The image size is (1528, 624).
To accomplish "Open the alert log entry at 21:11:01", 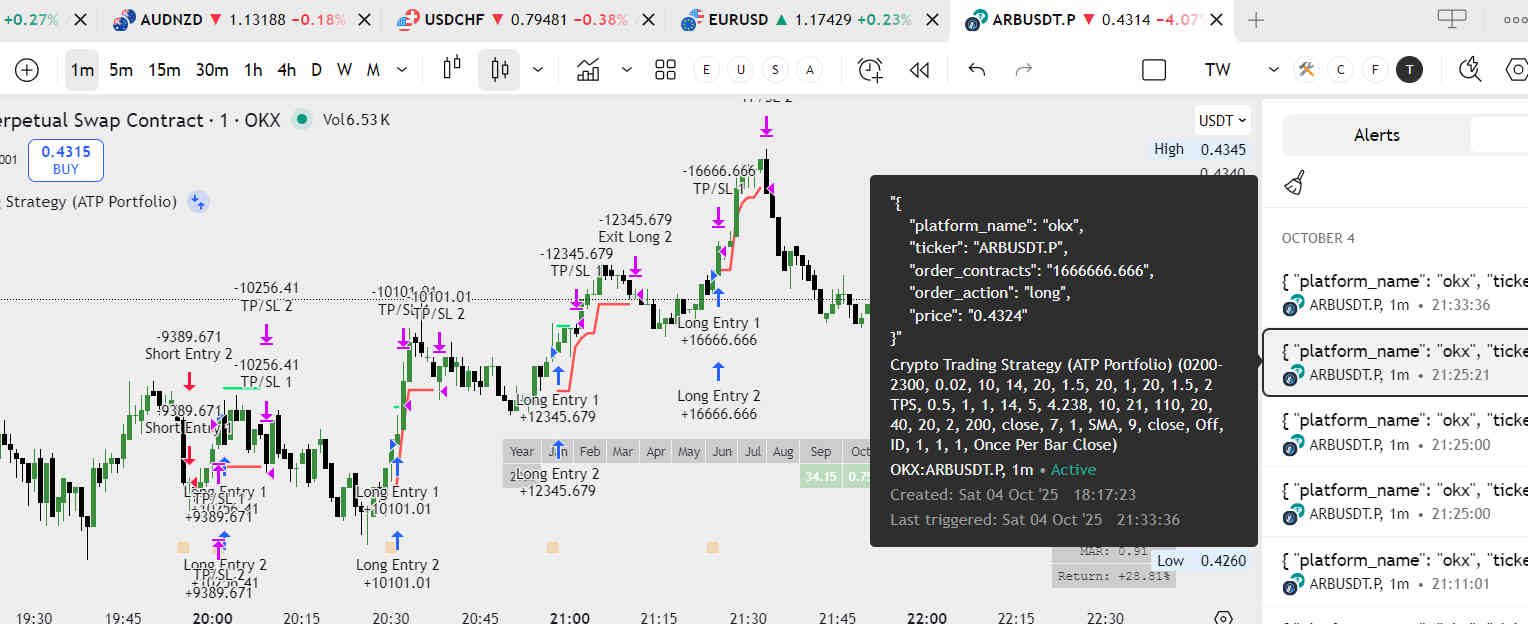I will click(x=1397, y=572).
